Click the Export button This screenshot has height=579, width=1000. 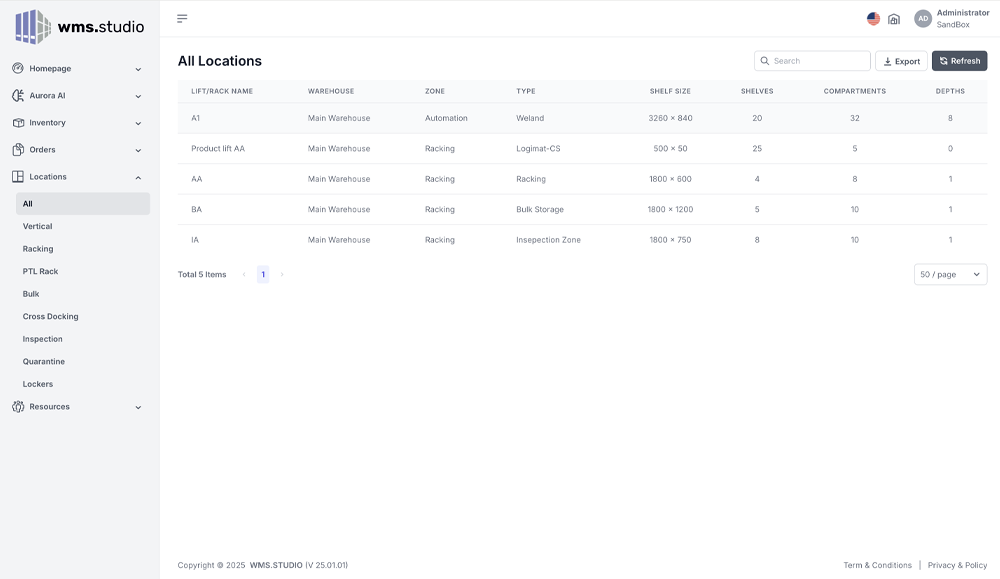point(901,61)
